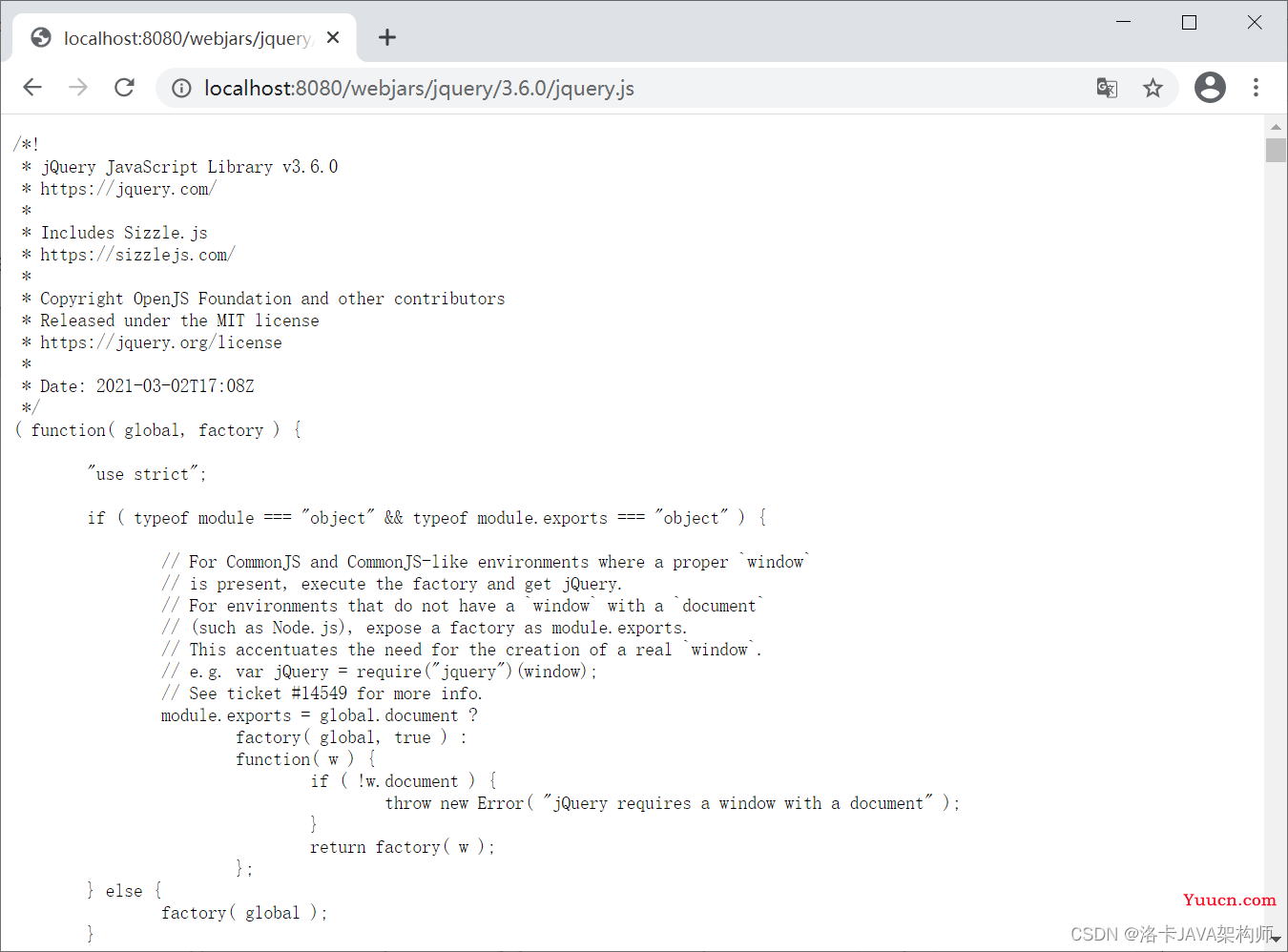
Task: Click 'module.exports = global.document ?' line
Action: point(320,715)
